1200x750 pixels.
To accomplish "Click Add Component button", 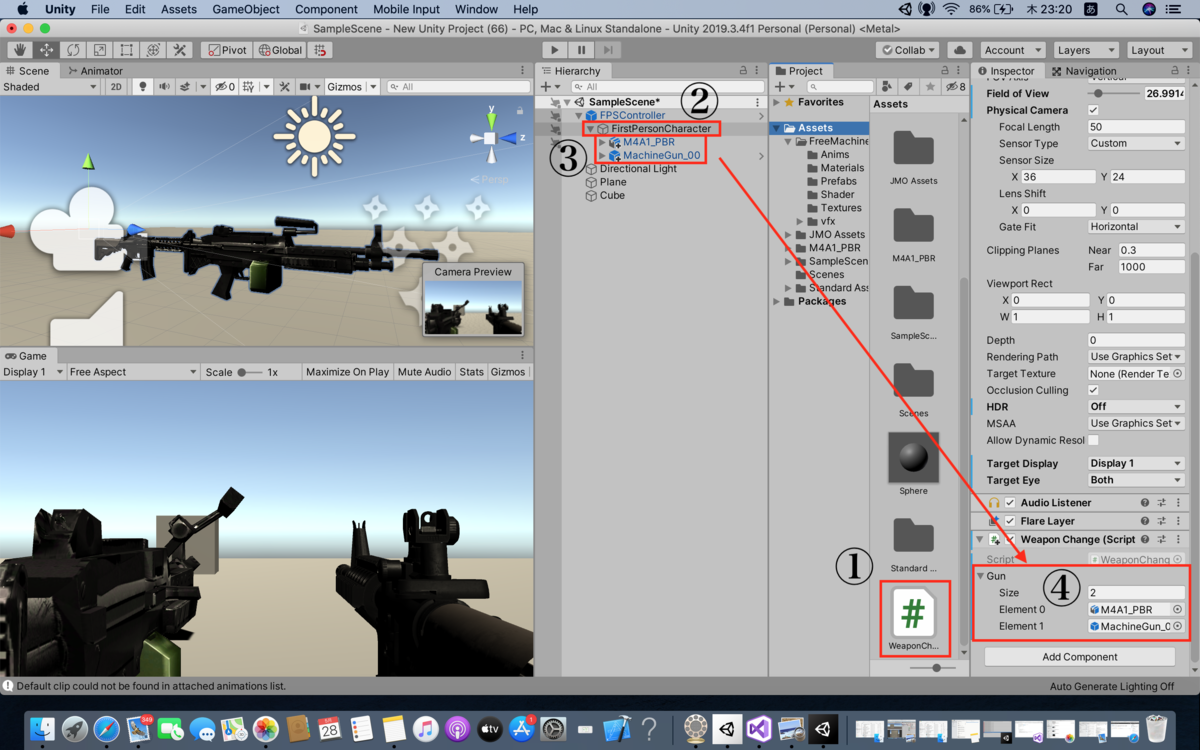I will [x=1079, y=657].
